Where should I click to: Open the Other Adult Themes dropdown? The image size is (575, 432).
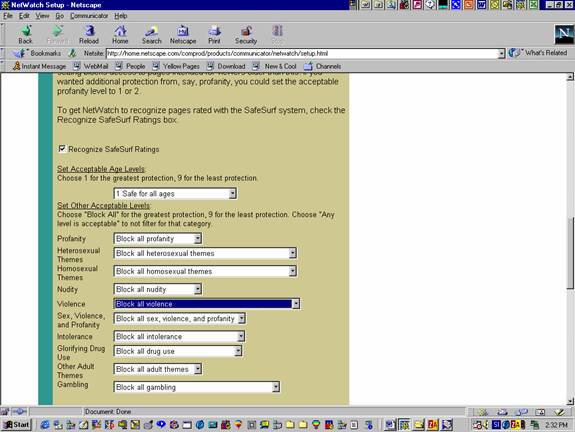[x=158, y=369]
